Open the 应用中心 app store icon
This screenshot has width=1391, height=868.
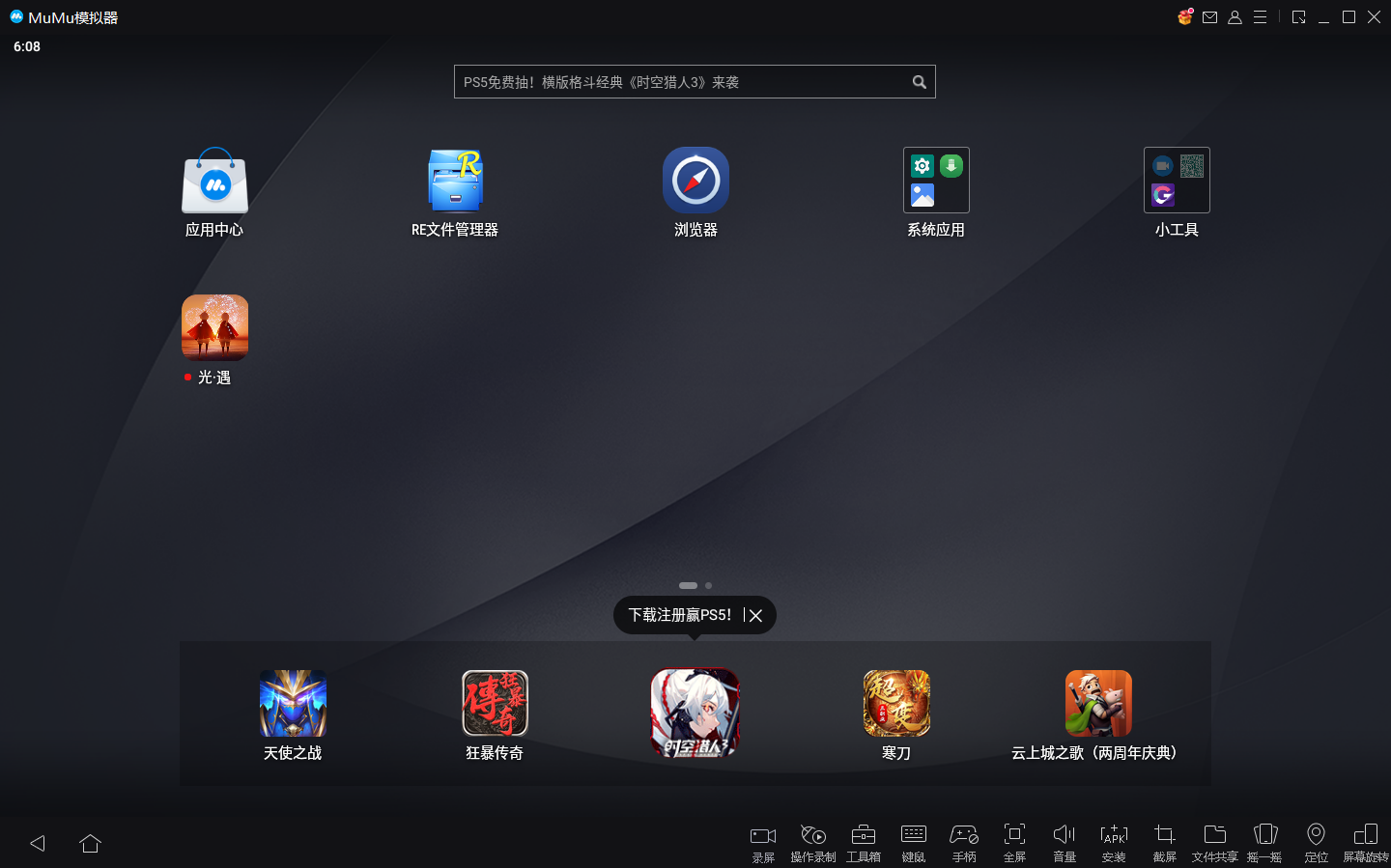(x=214, y=181)
